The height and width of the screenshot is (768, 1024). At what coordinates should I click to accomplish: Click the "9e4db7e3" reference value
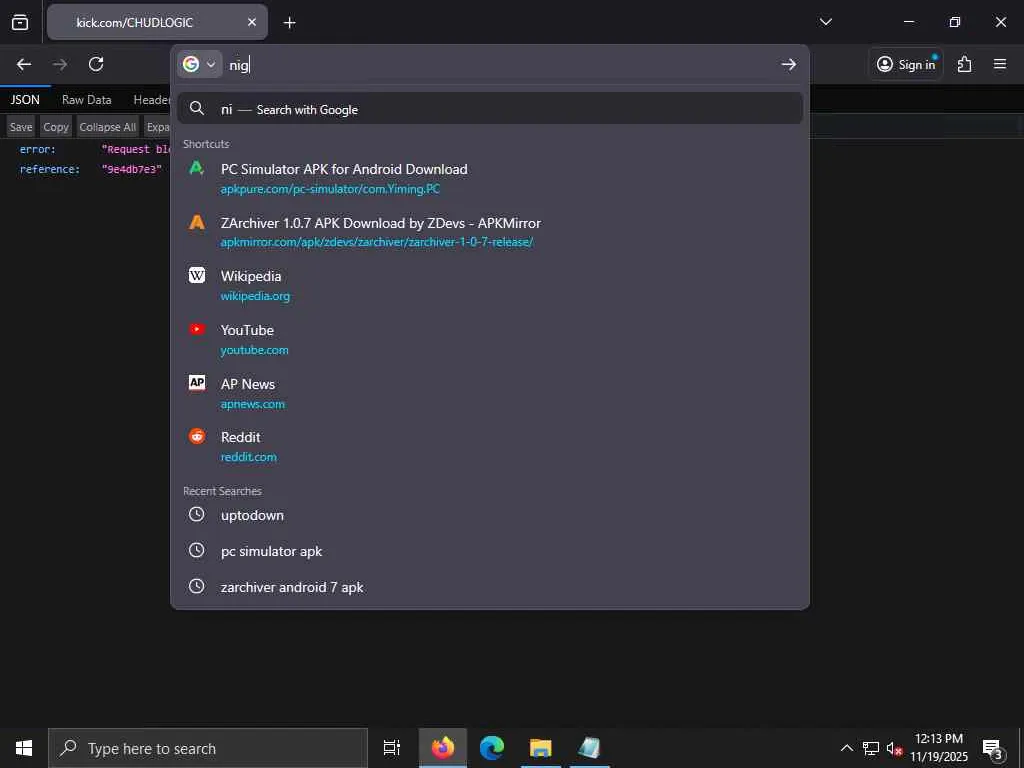point(131,169)
